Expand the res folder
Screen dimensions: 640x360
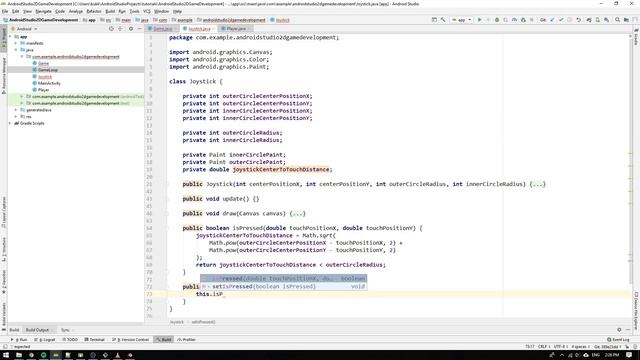tap(16, 117)
